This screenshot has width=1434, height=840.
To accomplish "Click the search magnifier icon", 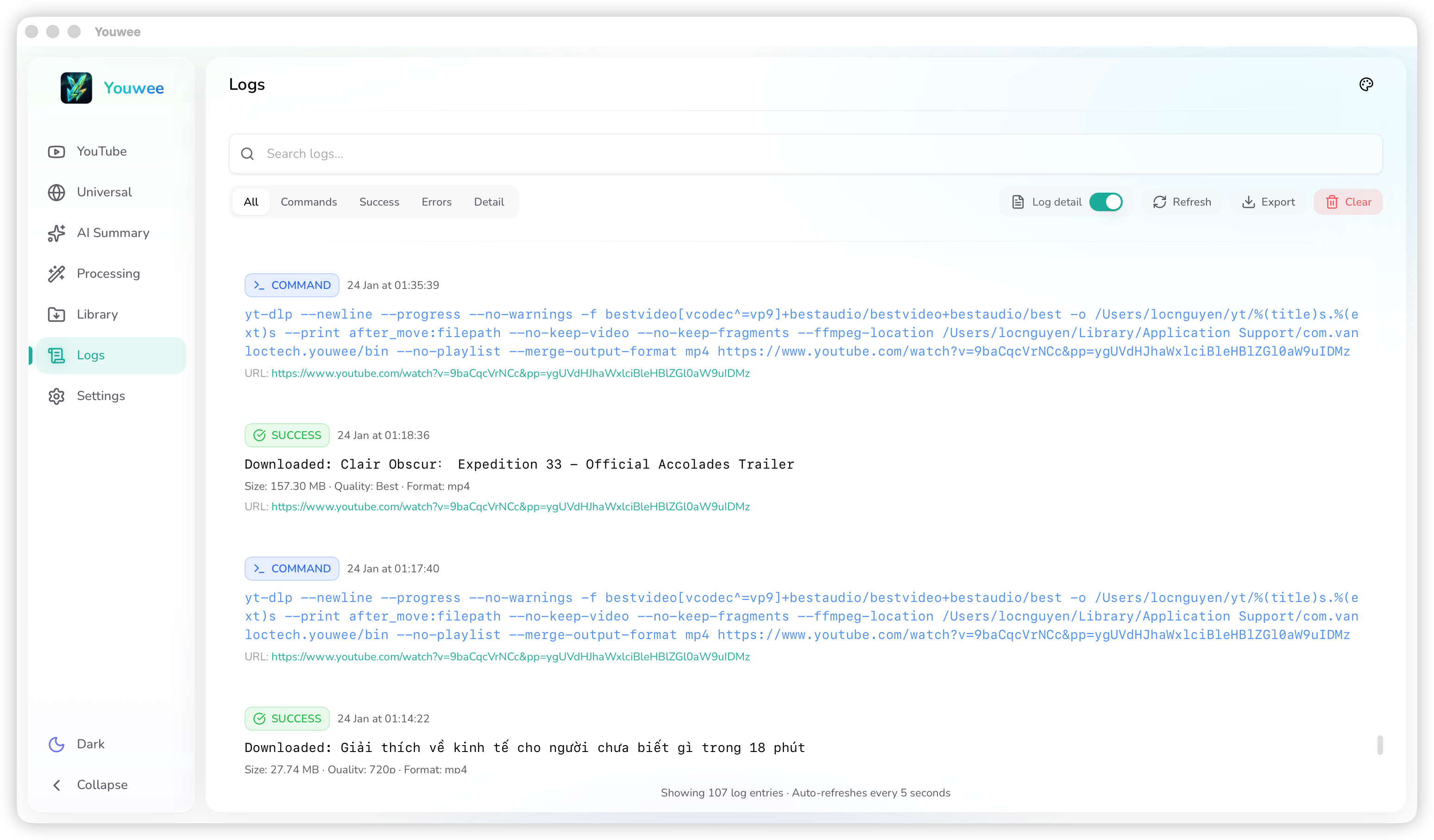I will pos(247,154).
